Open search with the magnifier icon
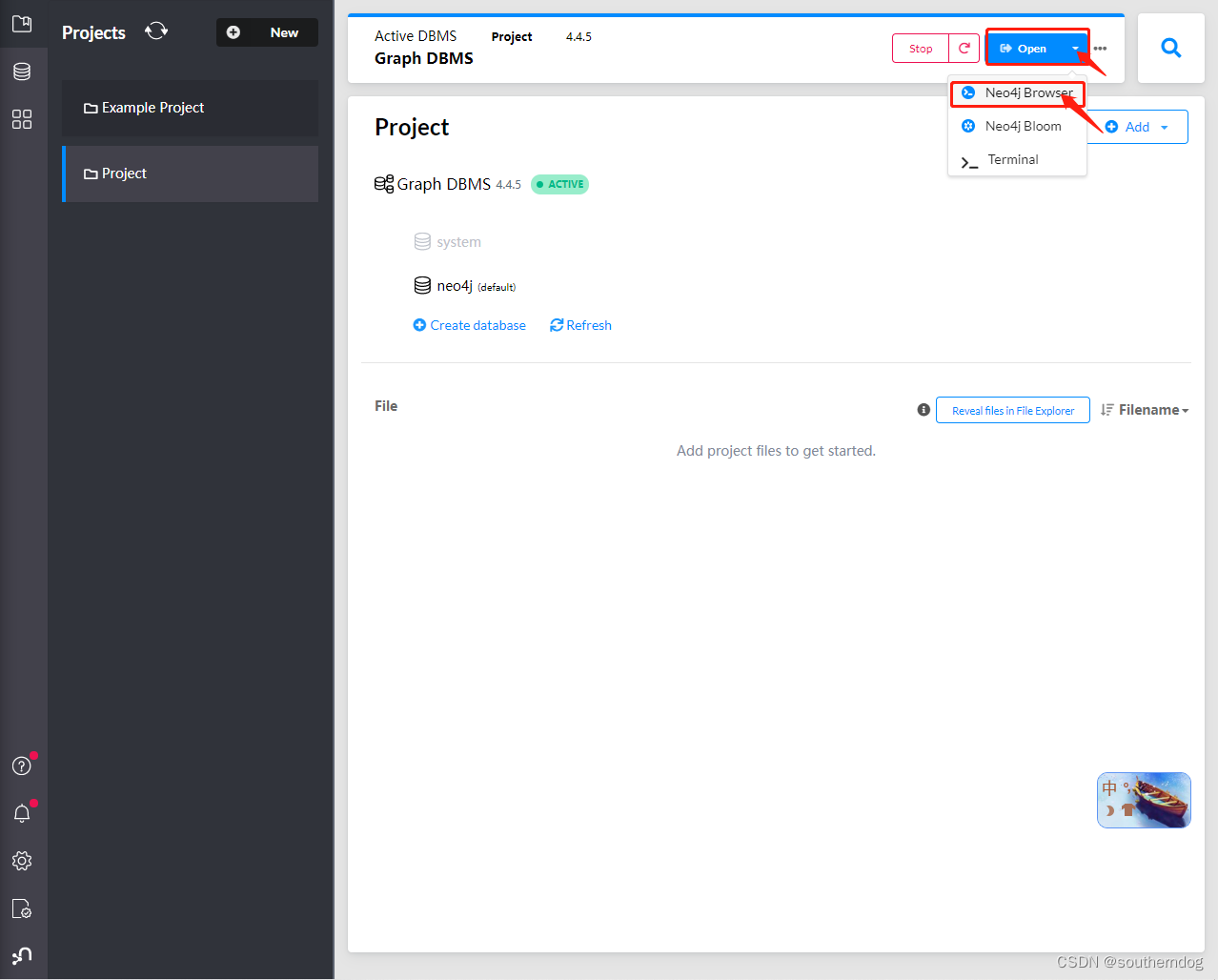Screen dimensions: 1218x980 tap(1170, 47)
